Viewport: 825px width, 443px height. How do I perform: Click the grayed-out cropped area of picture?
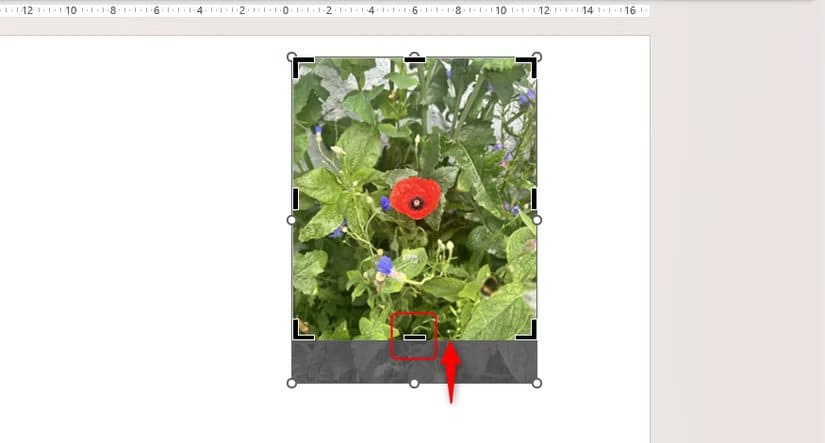pyautogui.click(x=415, y=362)
